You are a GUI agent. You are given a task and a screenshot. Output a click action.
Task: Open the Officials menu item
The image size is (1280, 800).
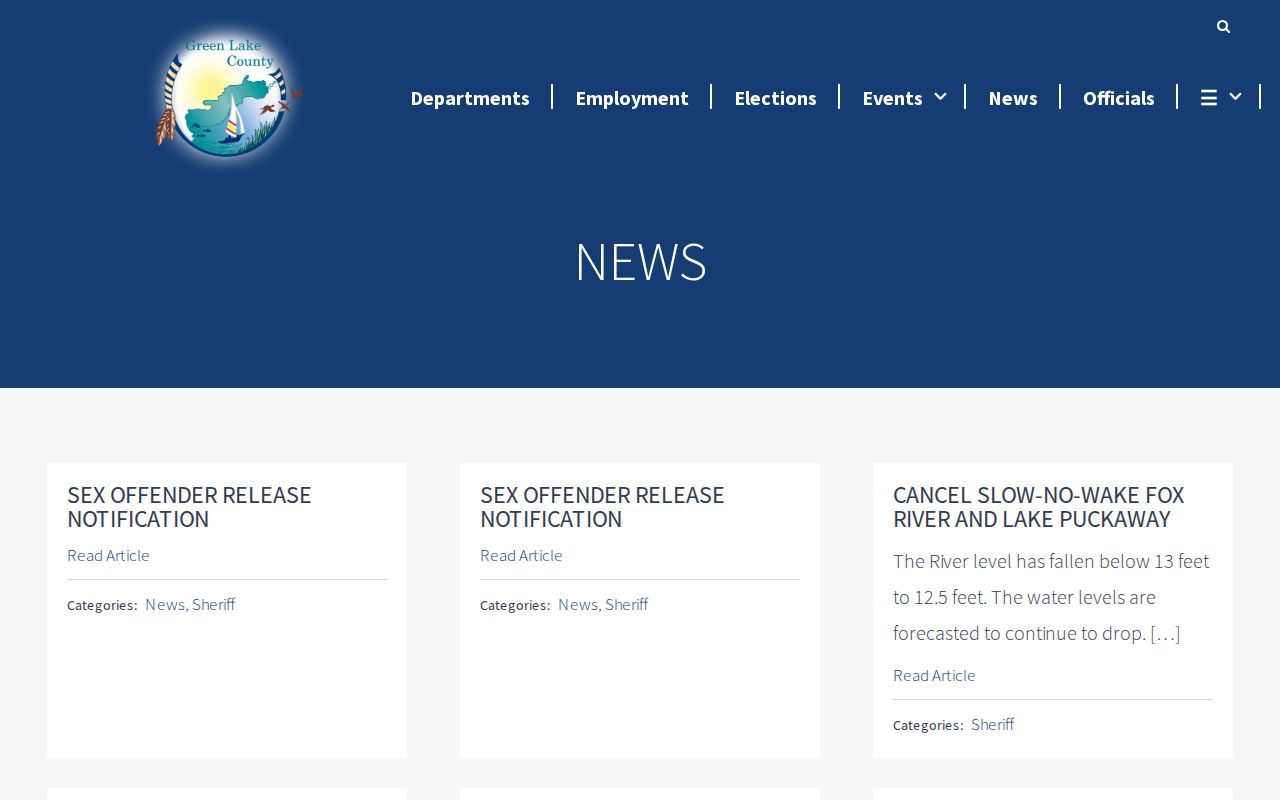click(x=1119, y=98)
